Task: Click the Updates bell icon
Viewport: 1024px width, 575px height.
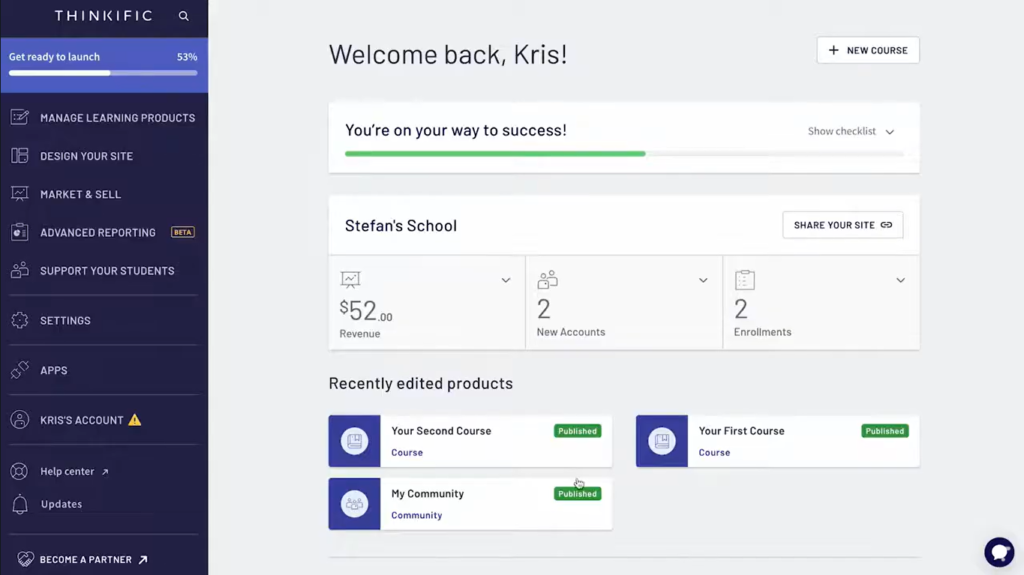Action: (x=20, y=504)
